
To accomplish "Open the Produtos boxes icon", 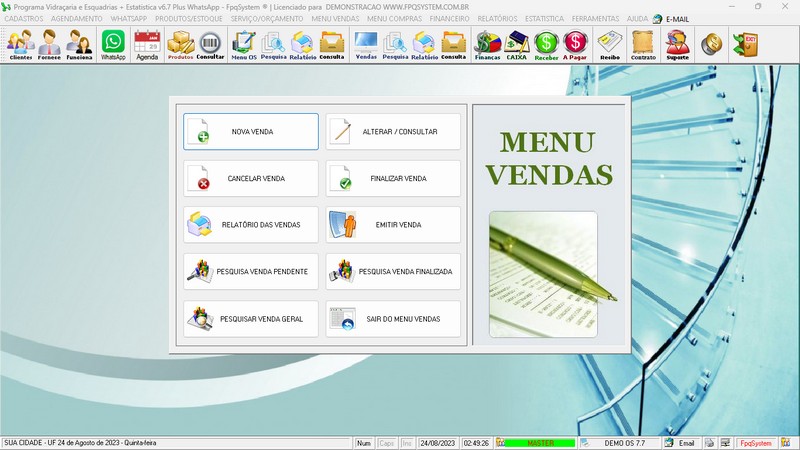I will coord(181,45).
